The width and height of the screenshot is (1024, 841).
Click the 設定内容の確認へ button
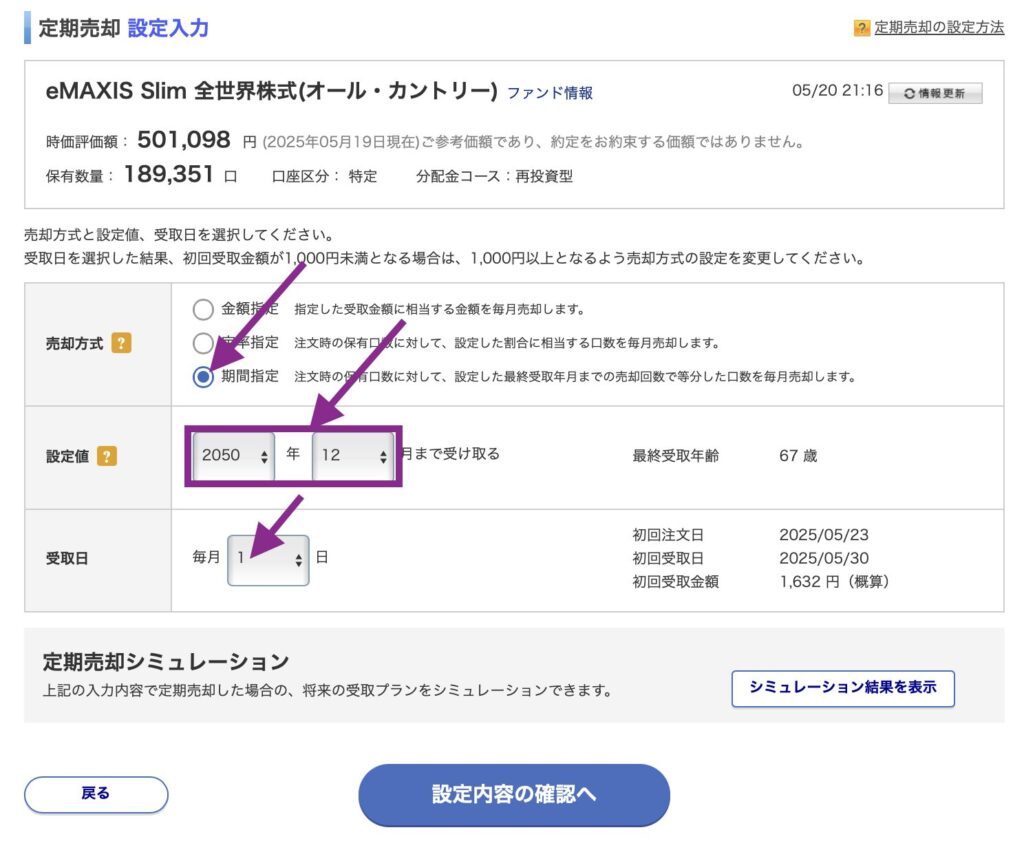coord(514,795)
